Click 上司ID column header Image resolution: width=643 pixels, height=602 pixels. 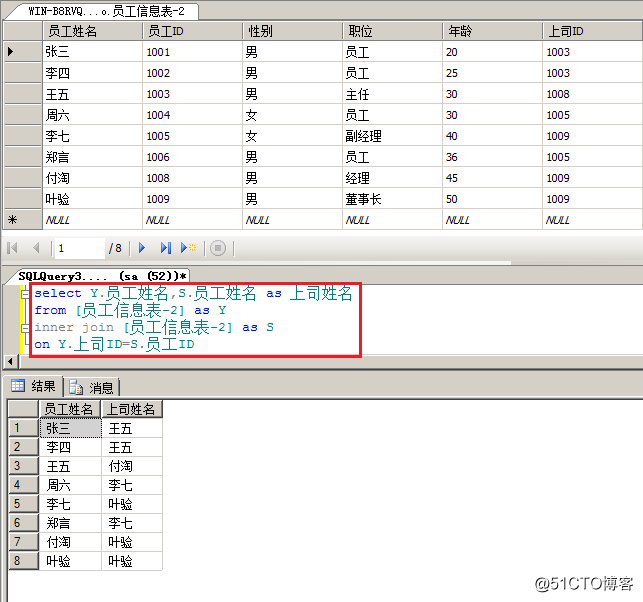point(593,31)
